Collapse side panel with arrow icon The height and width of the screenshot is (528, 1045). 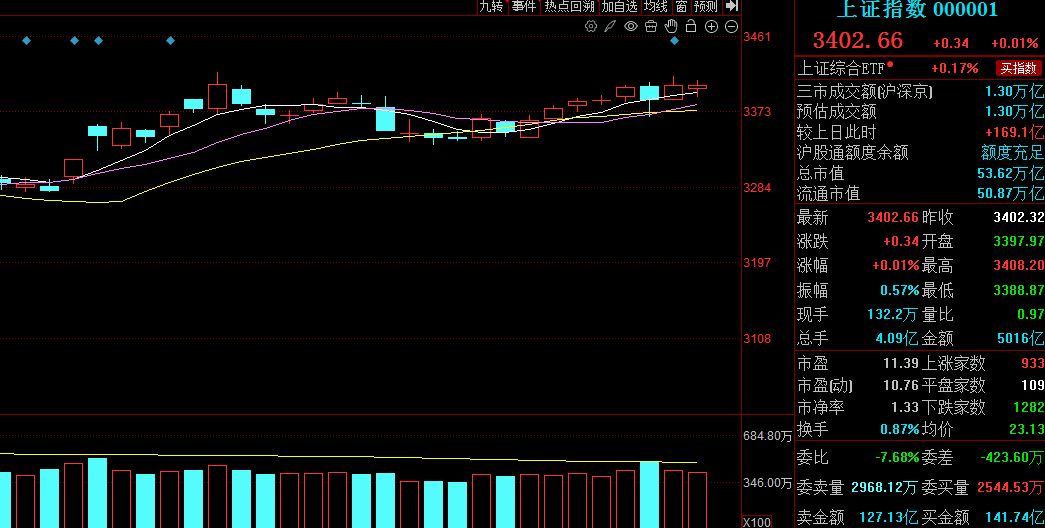(x=732, y=6)
